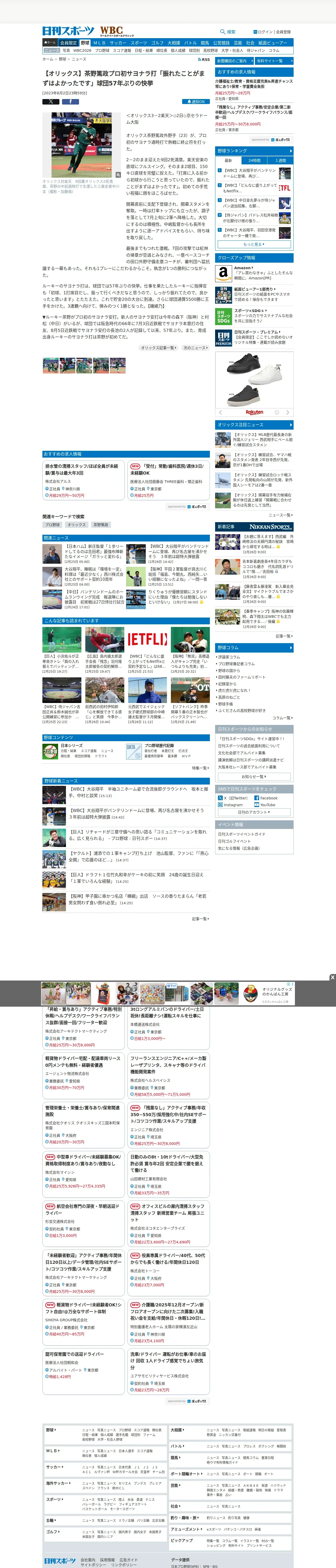336x1568 pixels.
Task: Open the スコア速報 sub-navigation link
Action: [122, 50]
